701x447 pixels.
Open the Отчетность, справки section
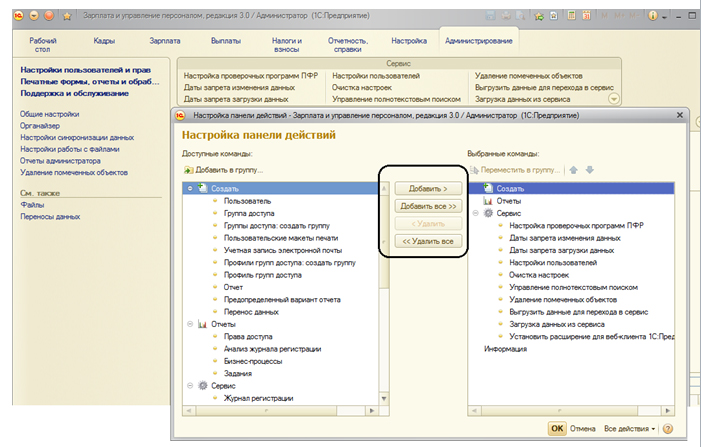348,45
